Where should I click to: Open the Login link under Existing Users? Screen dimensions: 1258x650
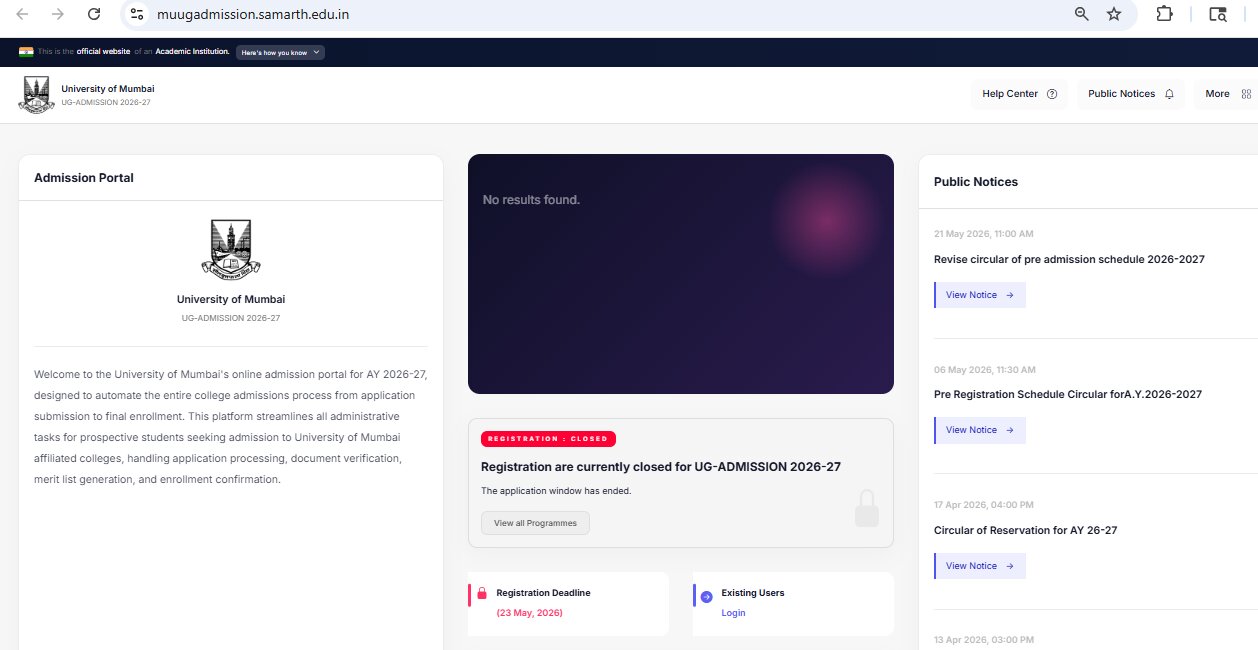point(733,613)
